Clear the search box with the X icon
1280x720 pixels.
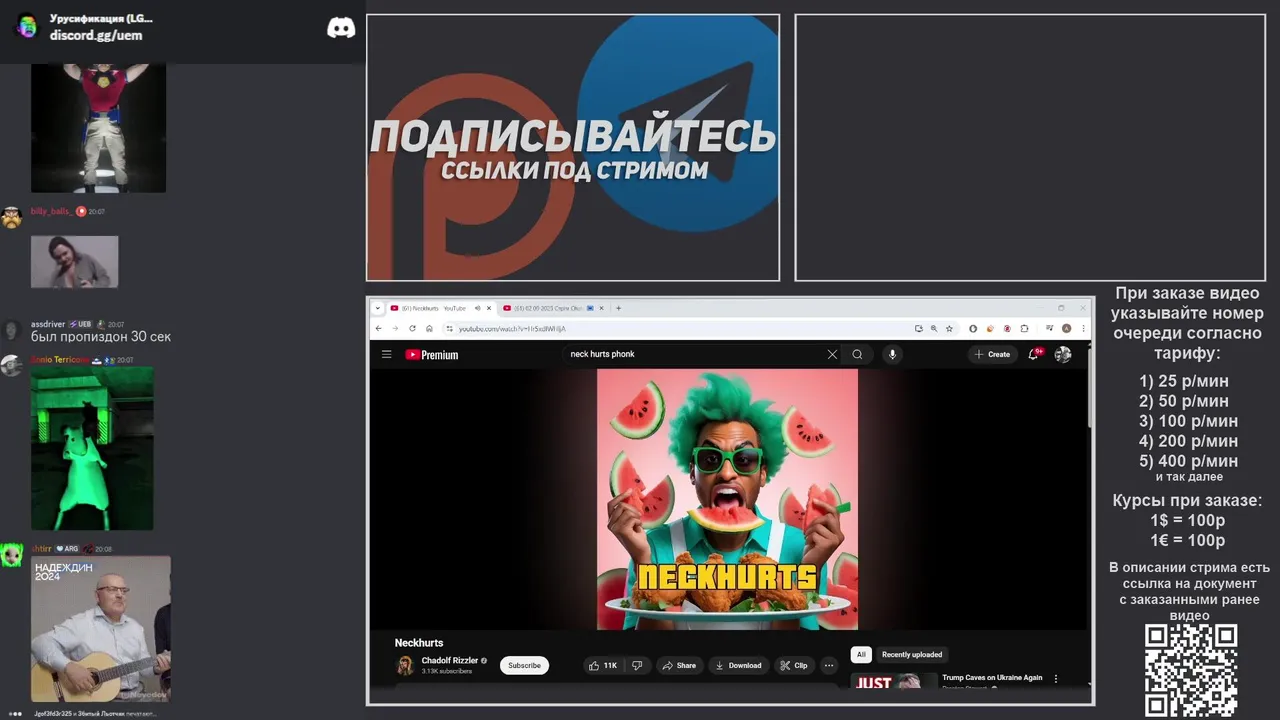pos(832,354)
